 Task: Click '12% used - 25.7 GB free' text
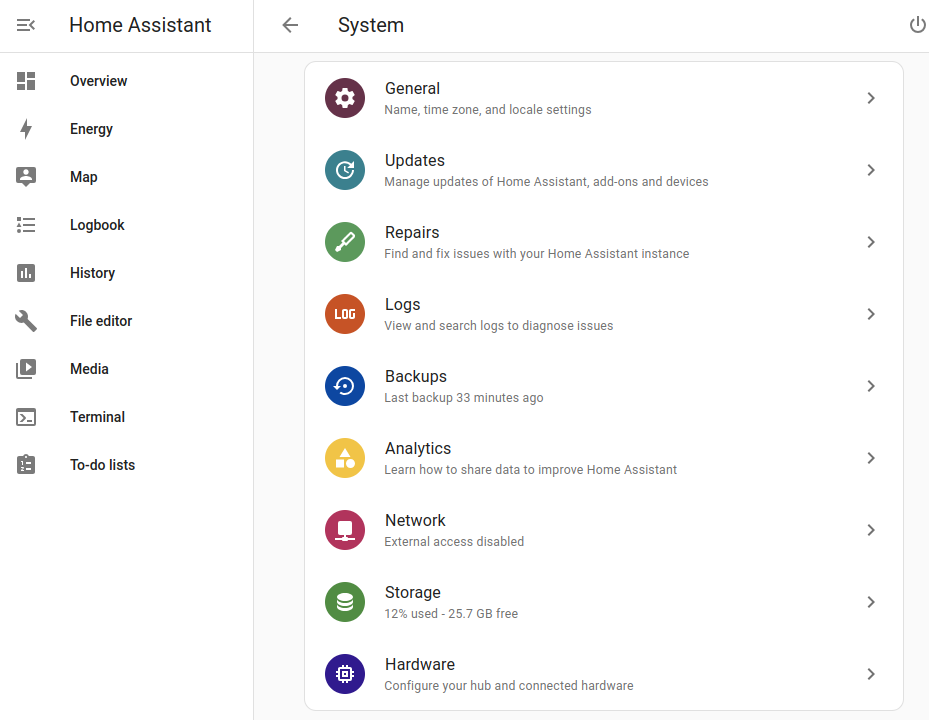tap(451, 613)
